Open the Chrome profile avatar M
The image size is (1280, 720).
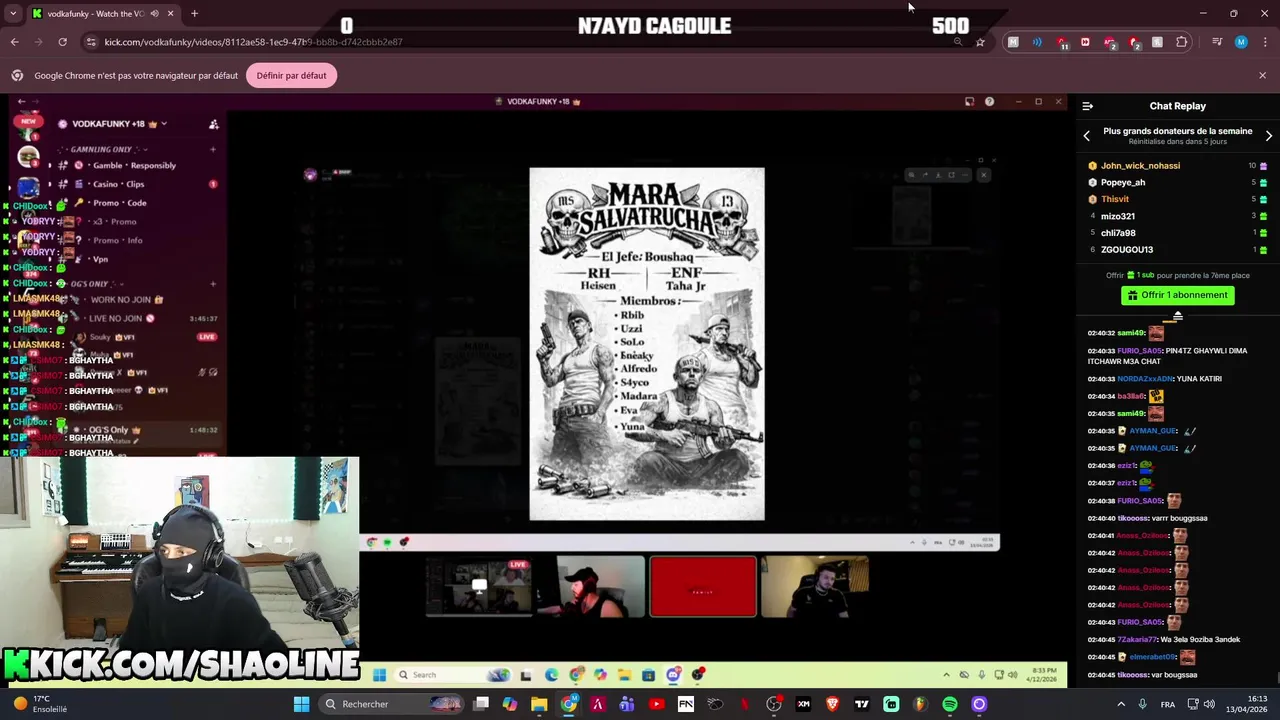point(1241,42)
